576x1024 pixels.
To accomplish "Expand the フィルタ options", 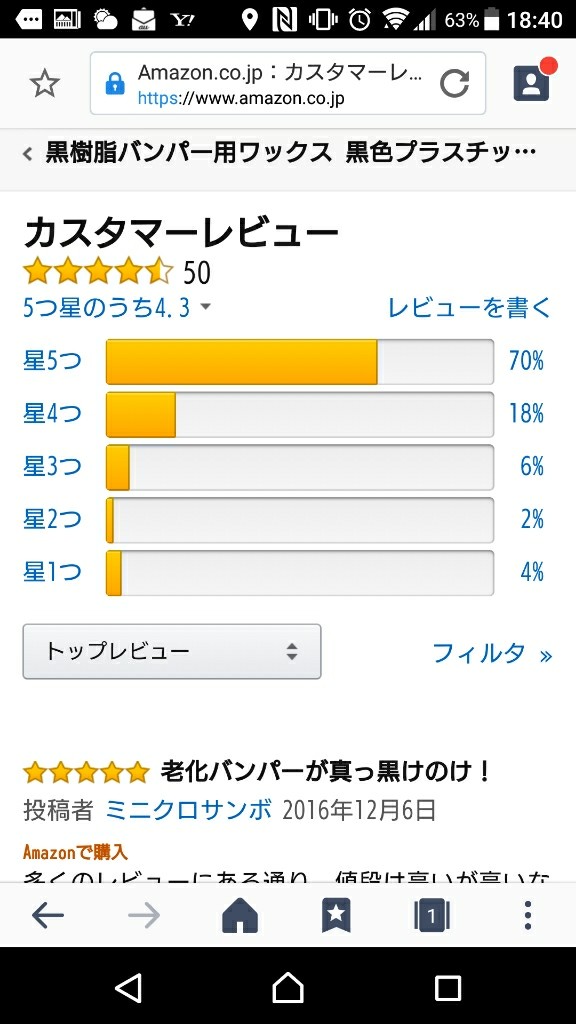I will 492,653.
